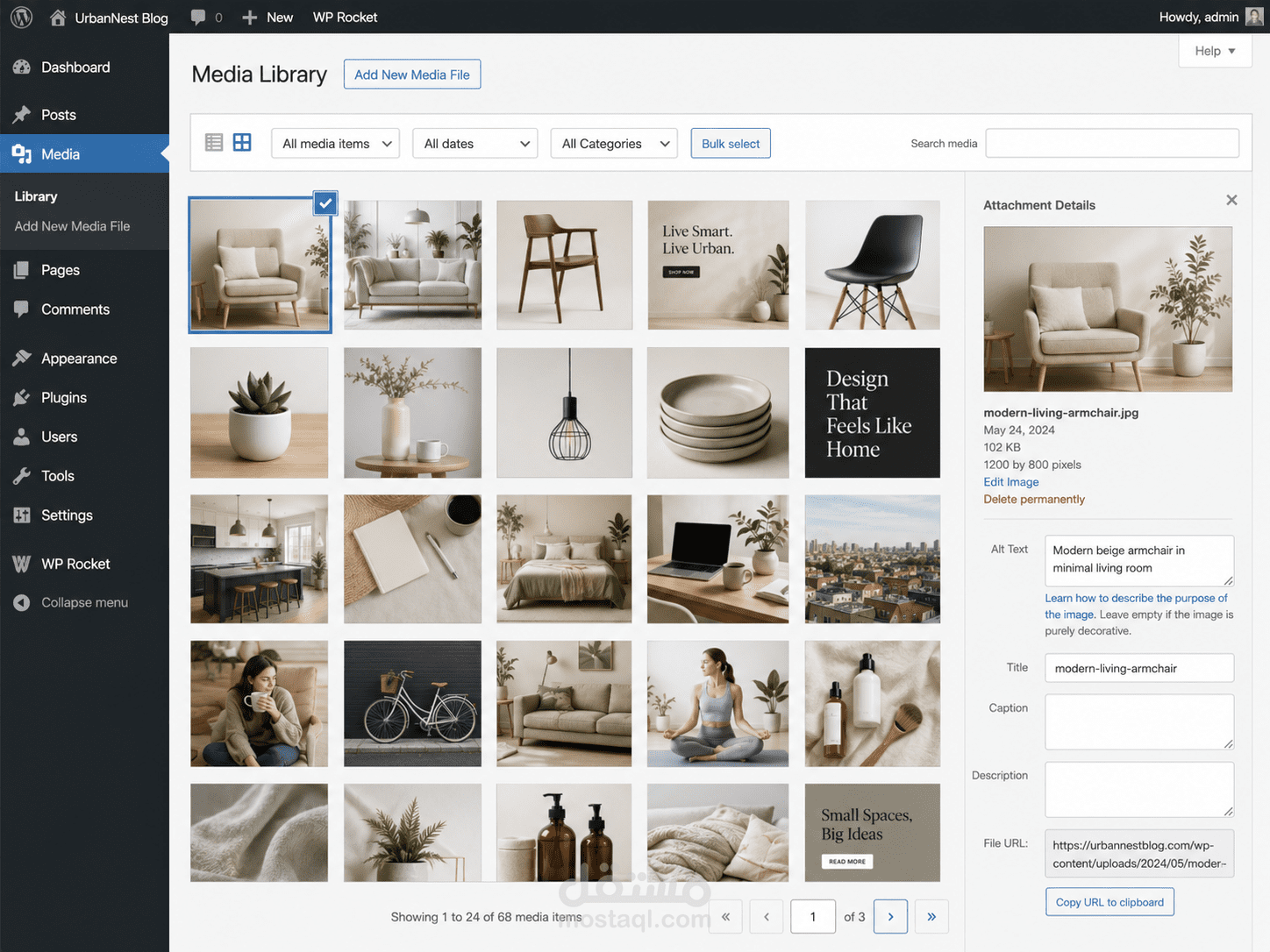Open the All dates dropdown

475,144
